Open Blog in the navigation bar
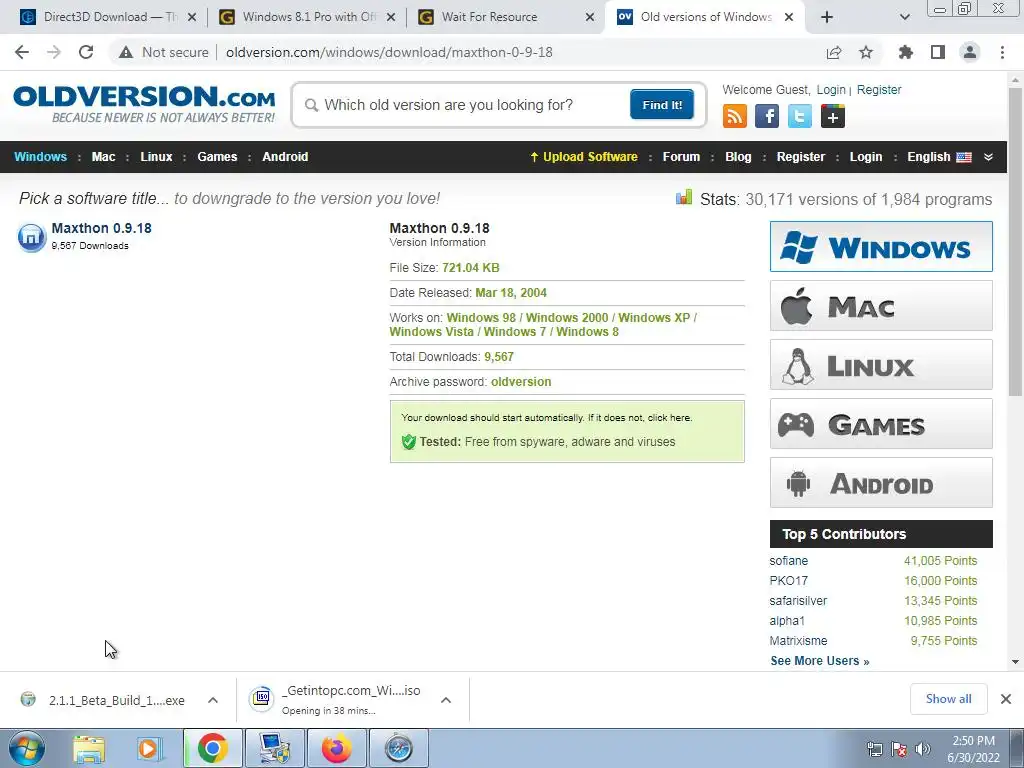1024x768 pixels. [738, 157]
